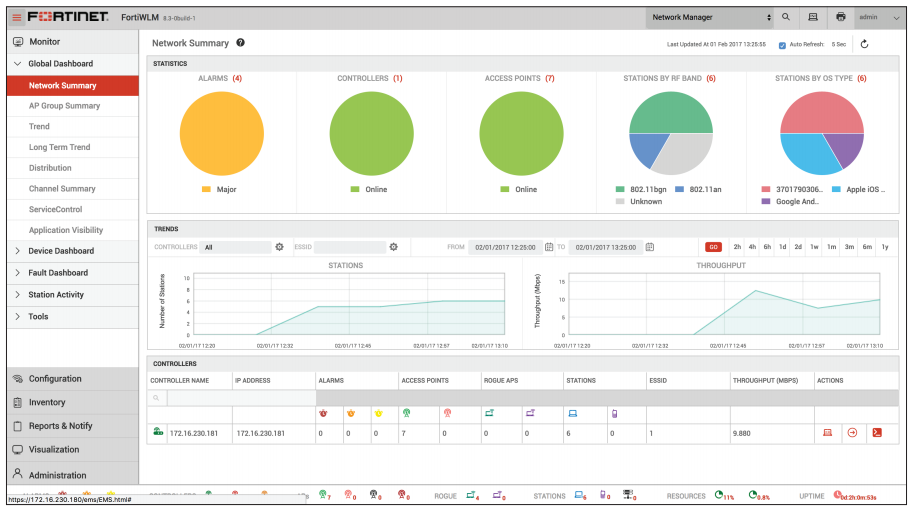Click the refresh icon near Auto Refresh

pos(864,44)
